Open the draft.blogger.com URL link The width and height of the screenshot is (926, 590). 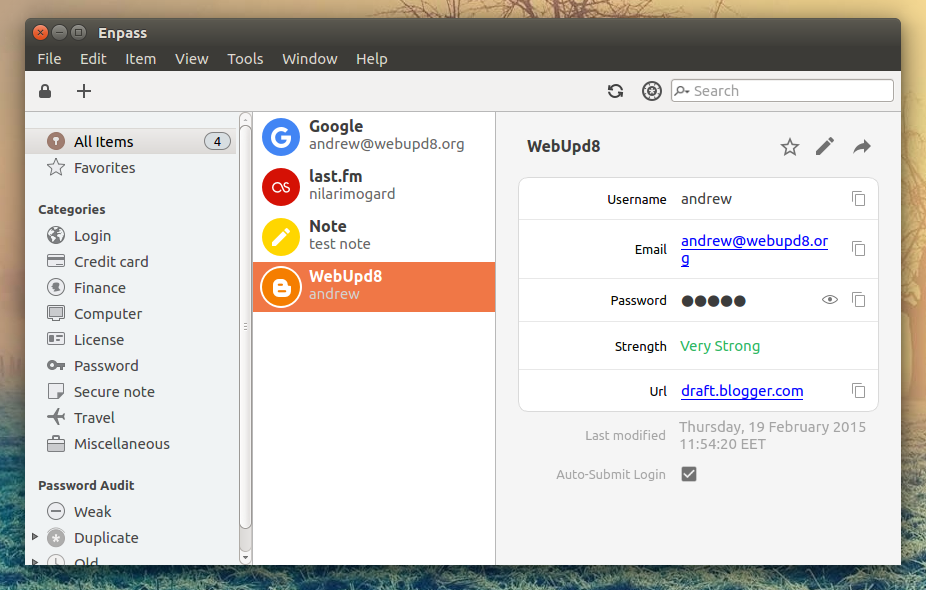tap(742, 391)
